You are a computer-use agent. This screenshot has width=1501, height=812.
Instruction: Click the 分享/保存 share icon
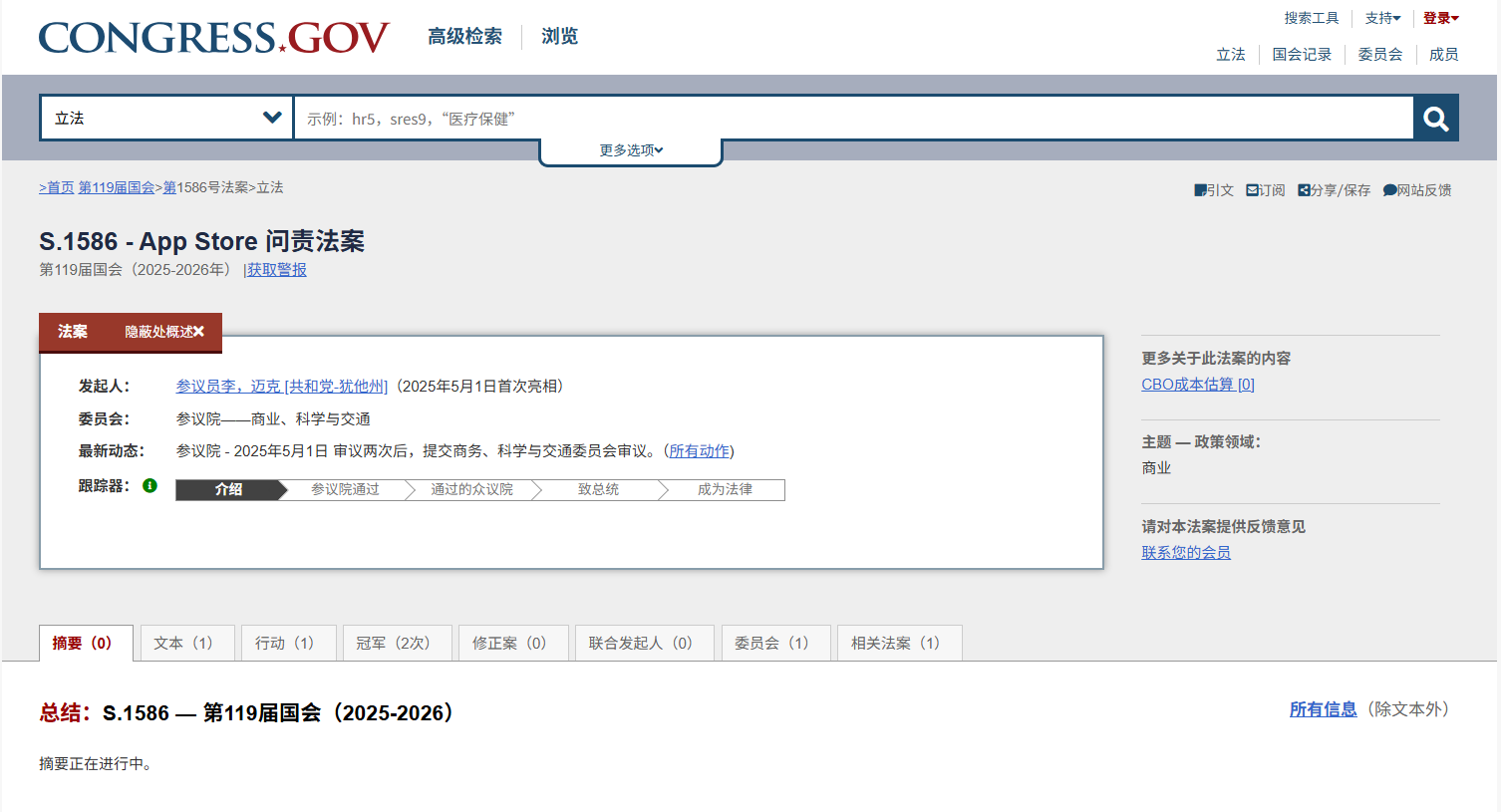tap(1304, 190)
